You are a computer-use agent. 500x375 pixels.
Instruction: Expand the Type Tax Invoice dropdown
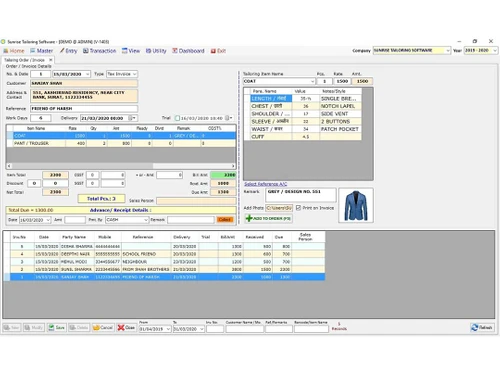[x=134, y=74]
